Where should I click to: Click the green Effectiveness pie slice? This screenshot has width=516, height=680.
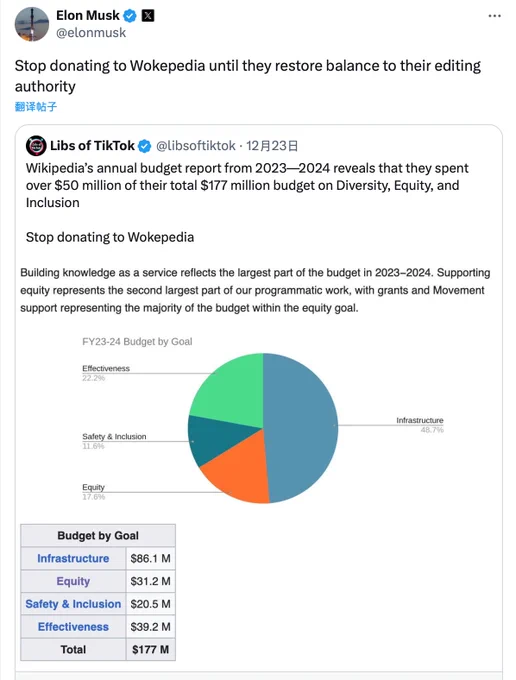click(x=232, y=392)
